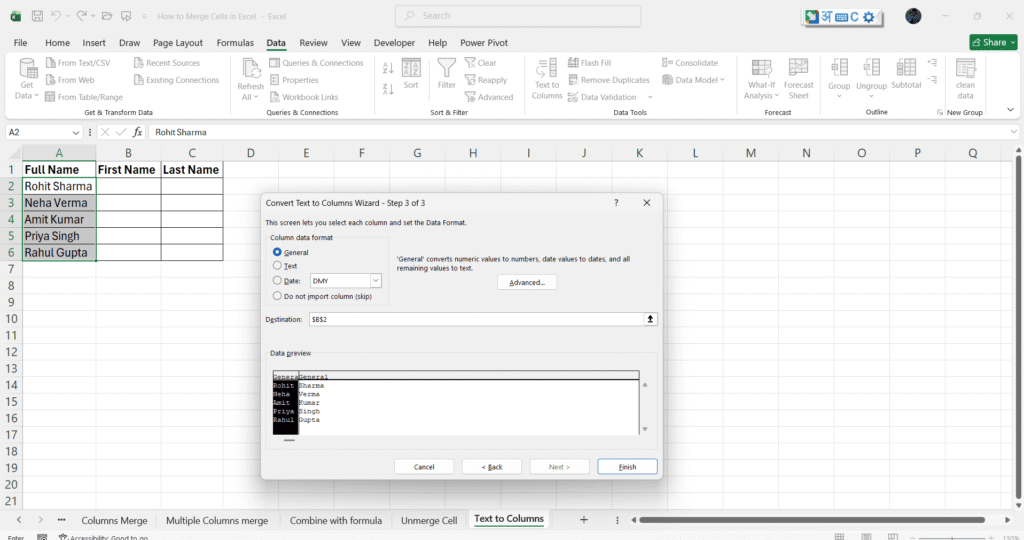Run Flash Fill
1024x540 pixels.
[589, 63]
